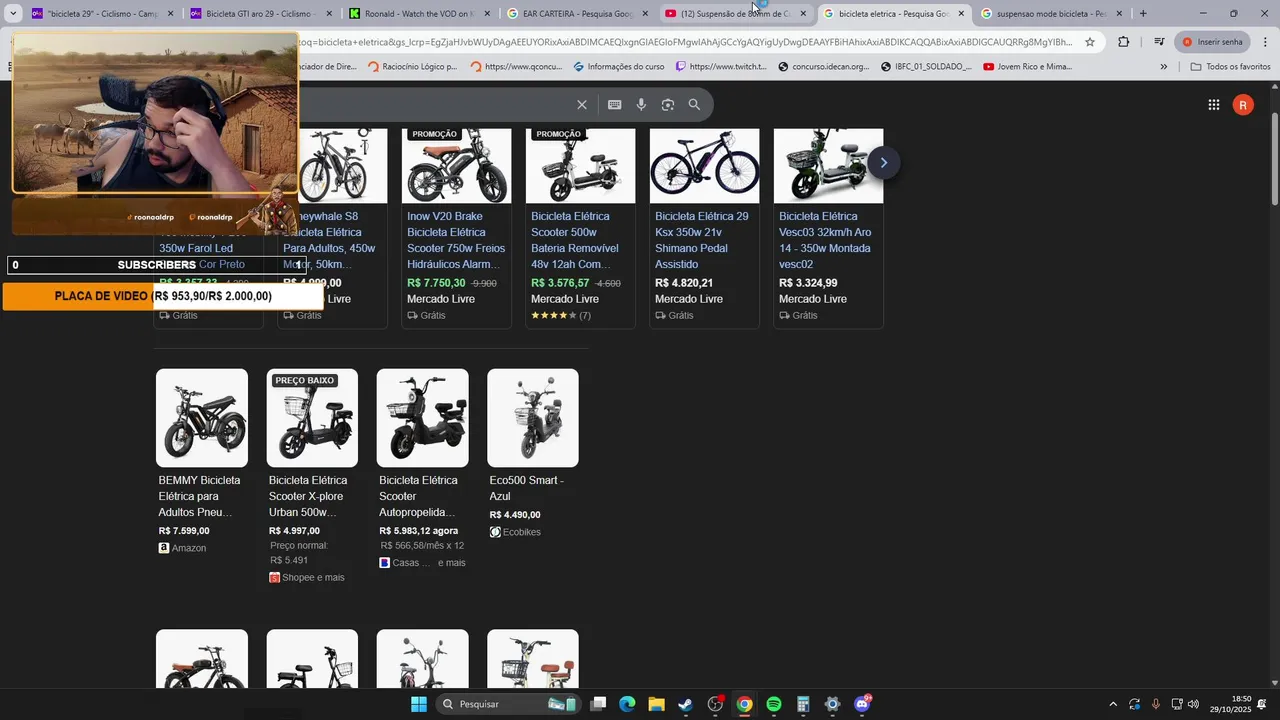The image size is (1280, 720).
Task: Click the address bar URL
Action: tap(685, 42)
